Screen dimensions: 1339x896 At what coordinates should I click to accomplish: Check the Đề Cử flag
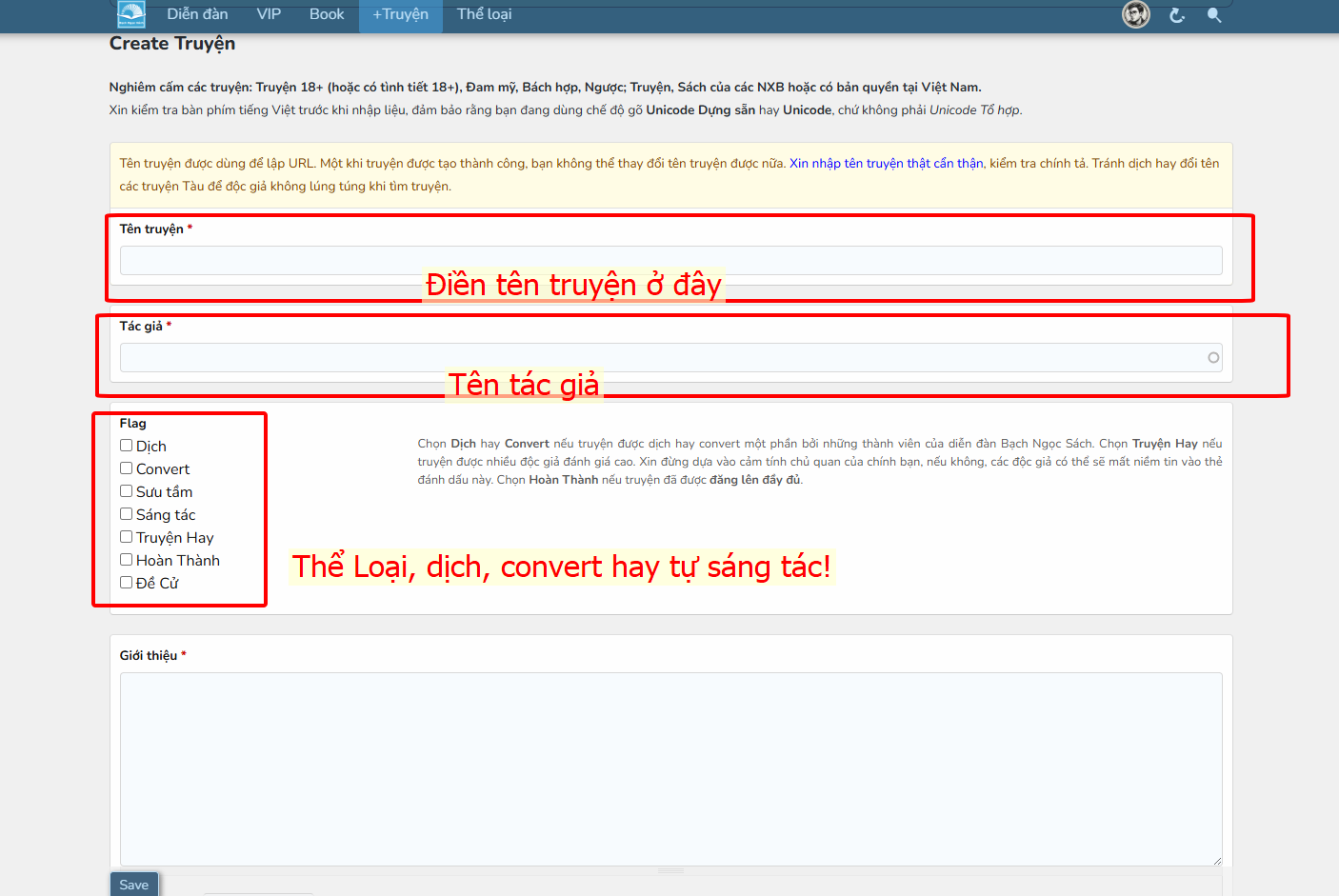click(126, 583)
